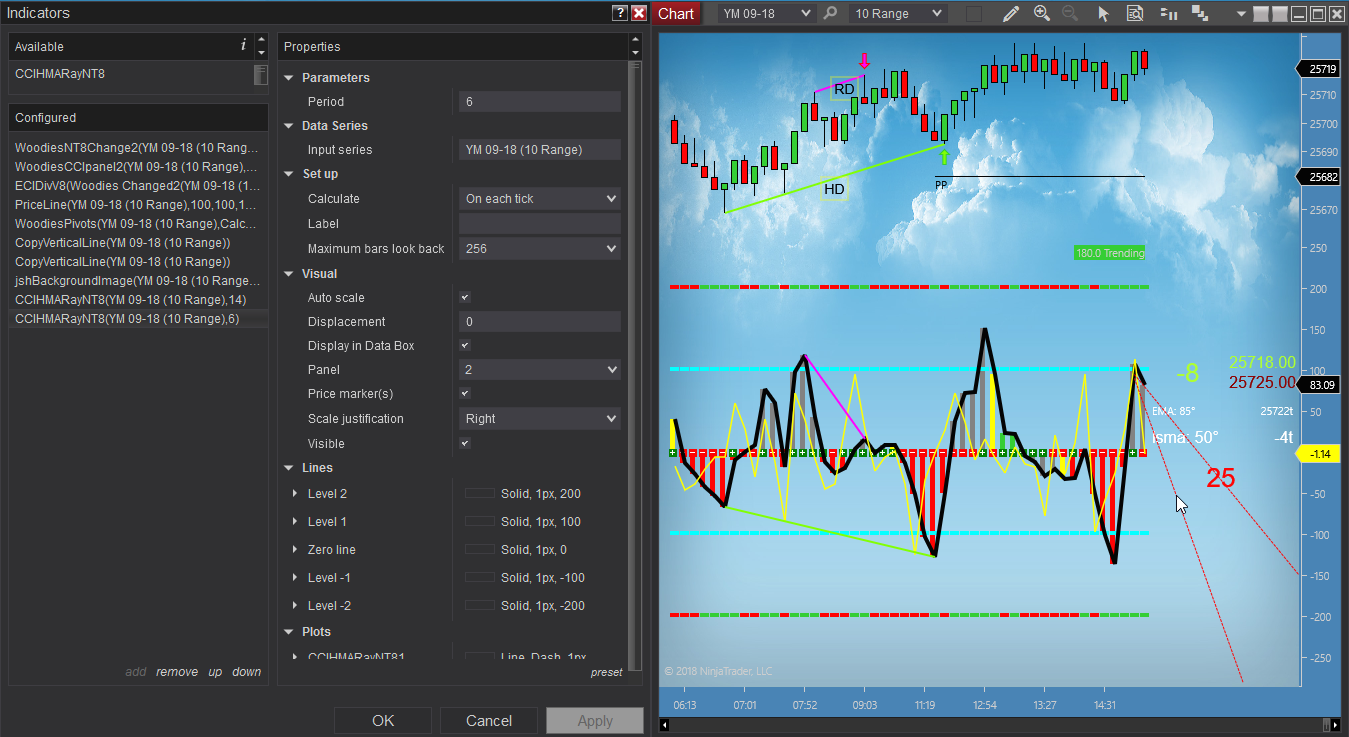Expand the Level 2 line settings
This screenshot has height=737, width=1349.
(x=295, y=494)
